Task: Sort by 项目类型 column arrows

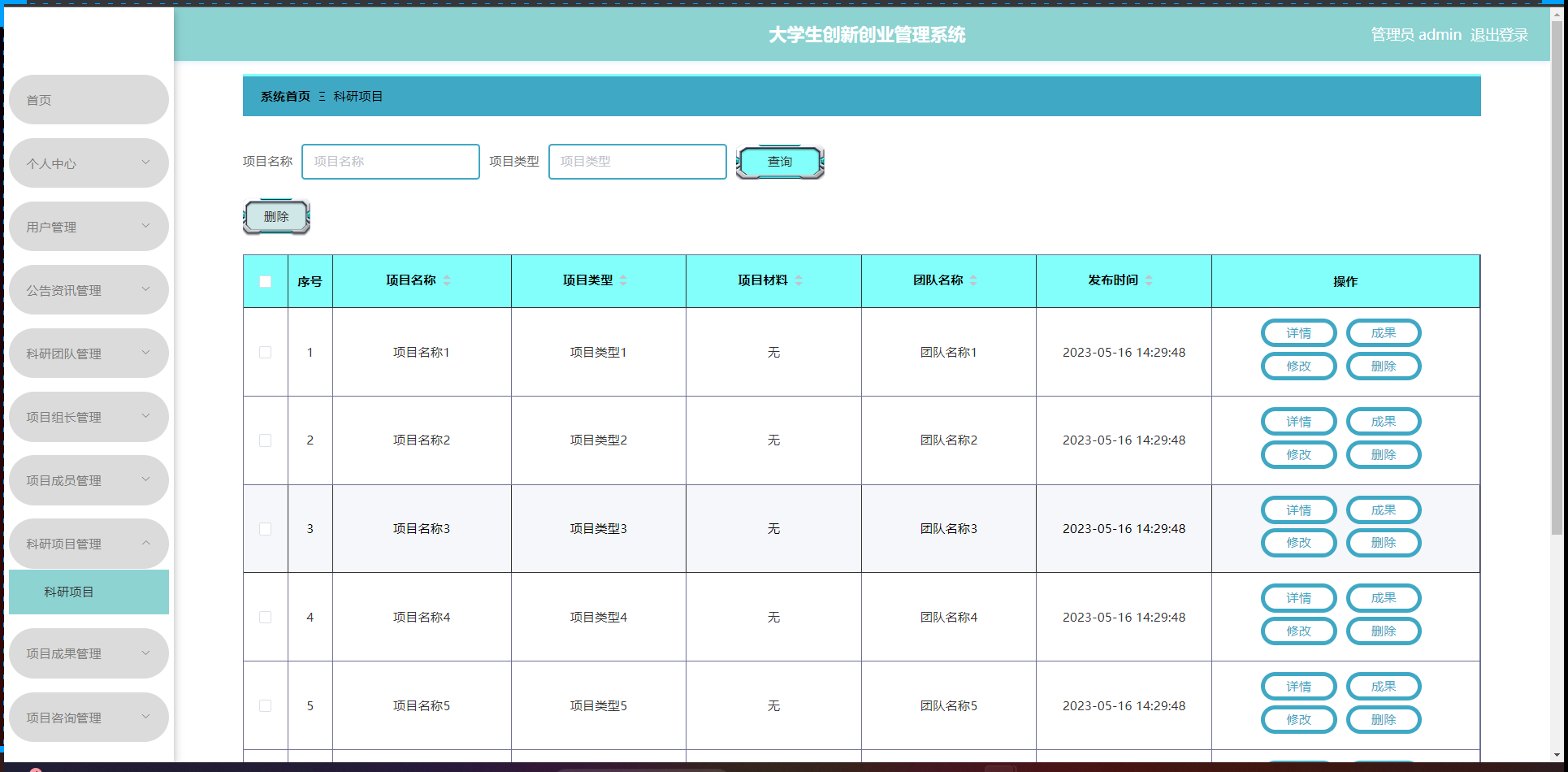Action: (623, 280)
